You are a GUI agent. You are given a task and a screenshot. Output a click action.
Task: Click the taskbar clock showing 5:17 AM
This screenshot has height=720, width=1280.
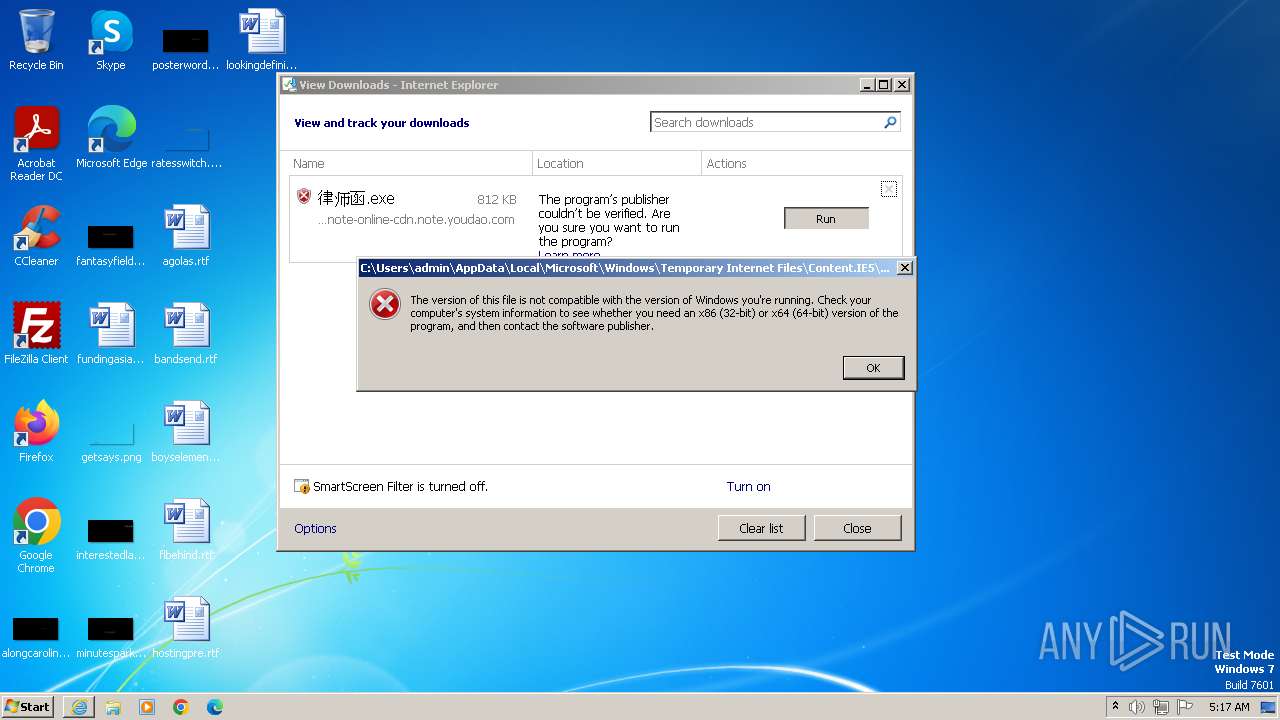click(1229, 707)
